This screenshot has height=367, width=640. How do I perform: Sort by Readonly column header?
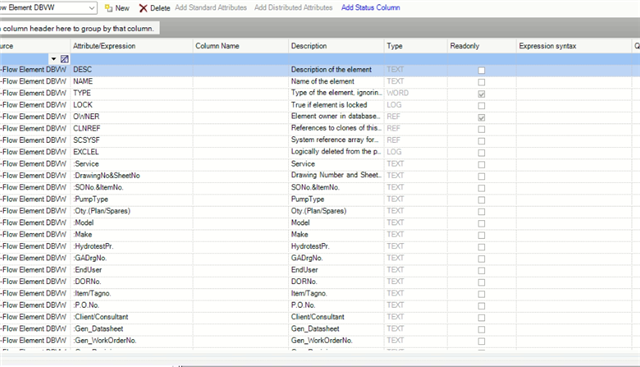482,46
